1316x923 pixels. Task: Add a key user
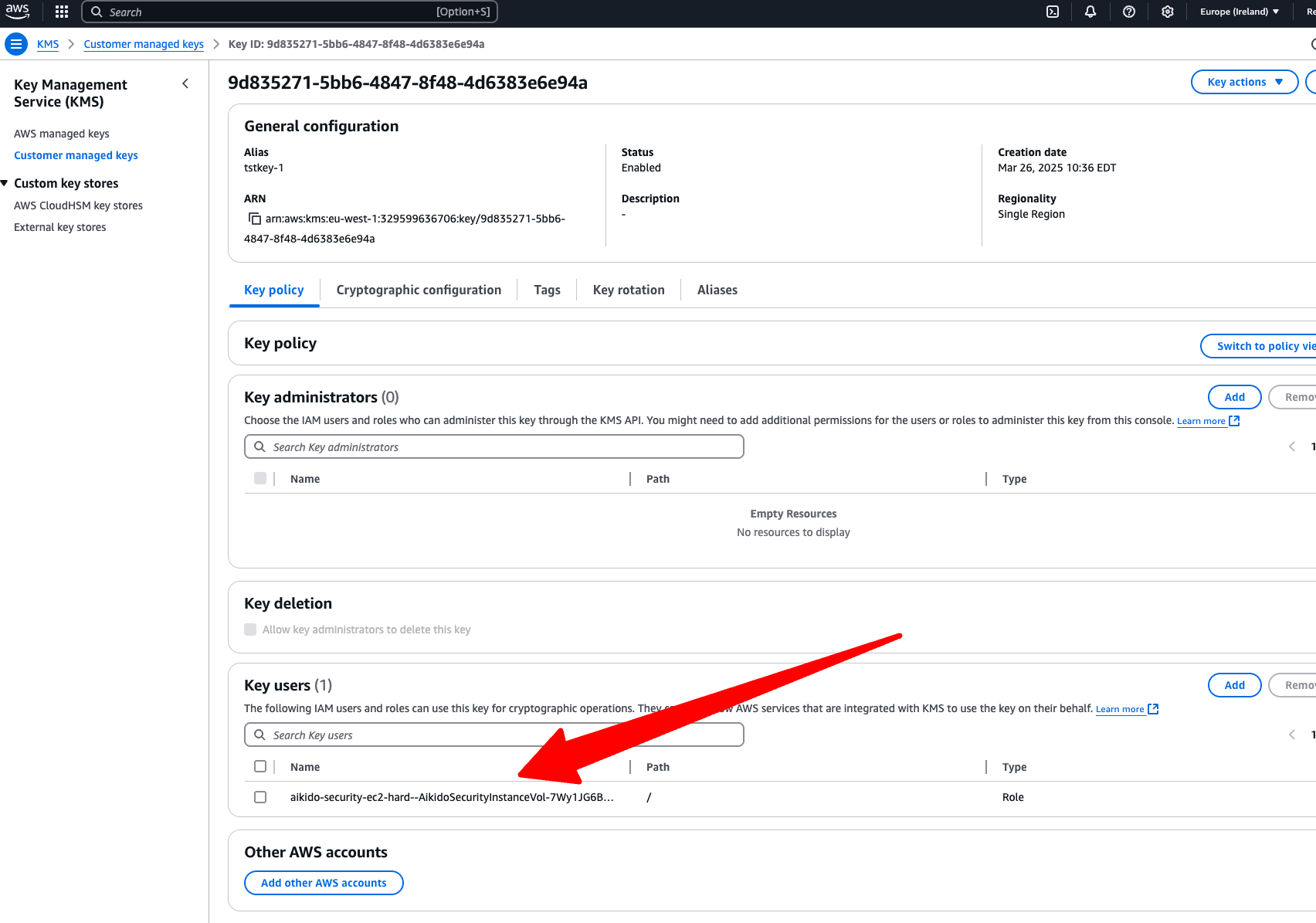(1235, 685)
